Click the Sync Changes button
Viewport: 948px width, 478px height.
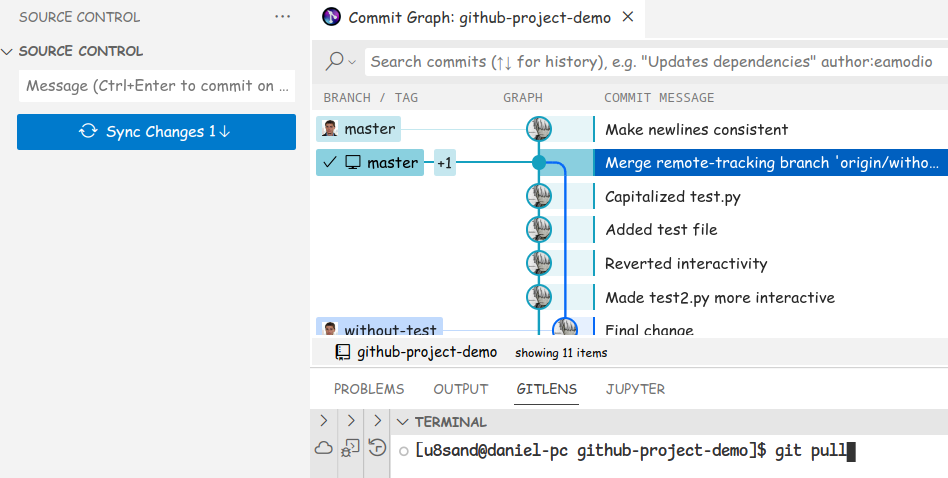(156, 132)
